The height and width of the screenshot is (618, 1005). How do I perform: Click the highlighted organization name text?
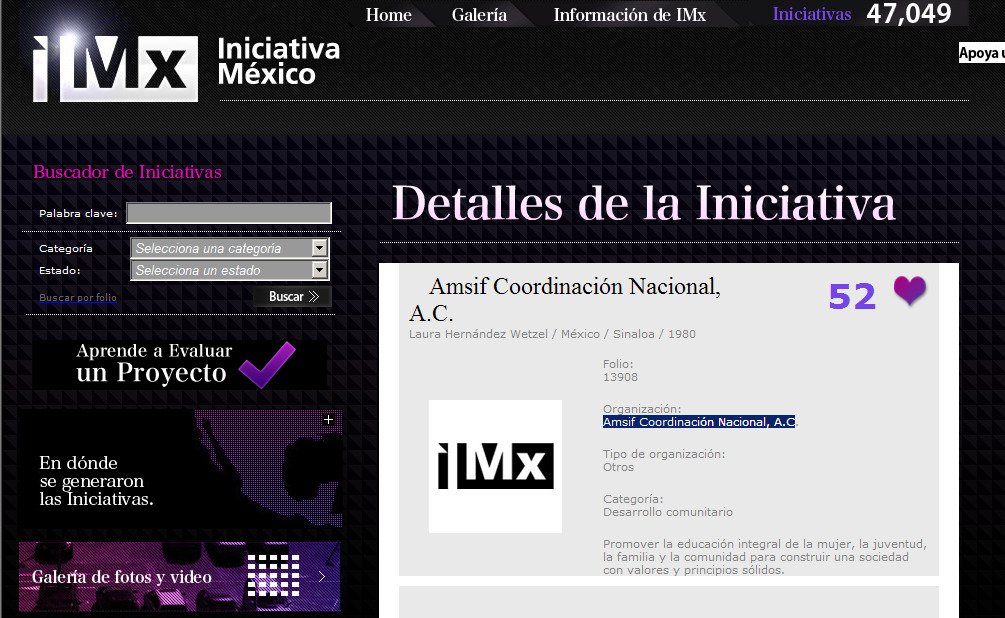click(x=698, y=423)
